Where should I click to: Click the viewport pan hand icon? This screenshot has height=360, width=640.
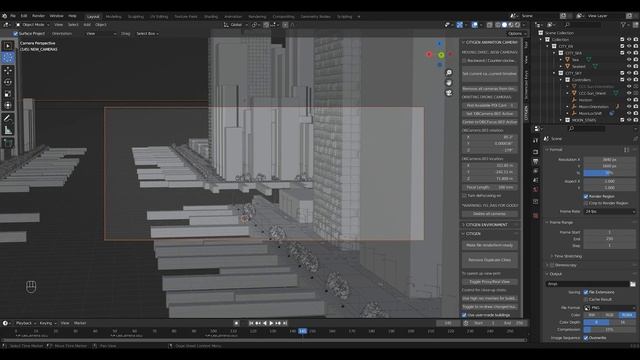[x=449, y=83]
